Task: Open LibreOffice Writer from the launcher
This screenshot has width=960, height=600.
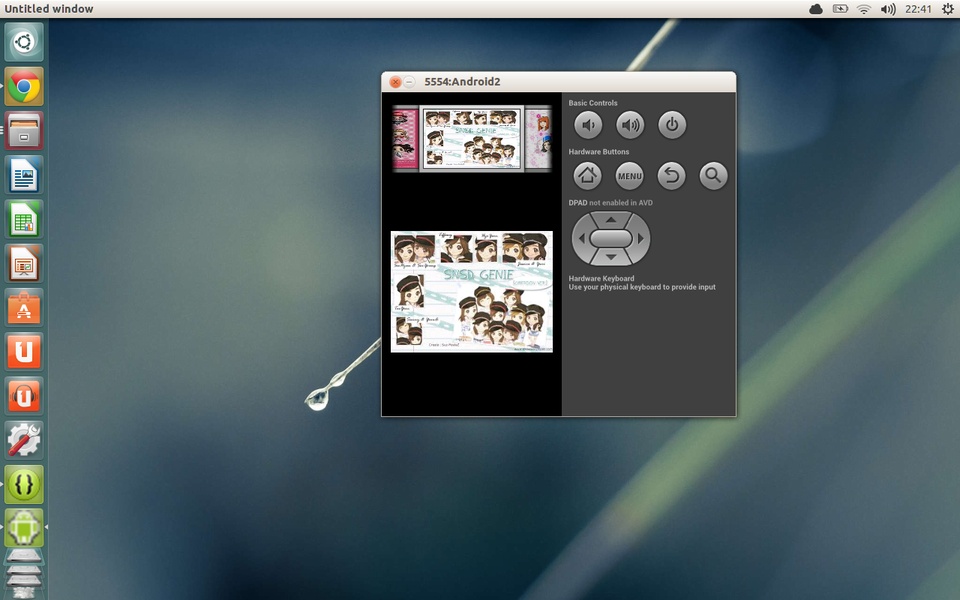Action: [24, 175]
